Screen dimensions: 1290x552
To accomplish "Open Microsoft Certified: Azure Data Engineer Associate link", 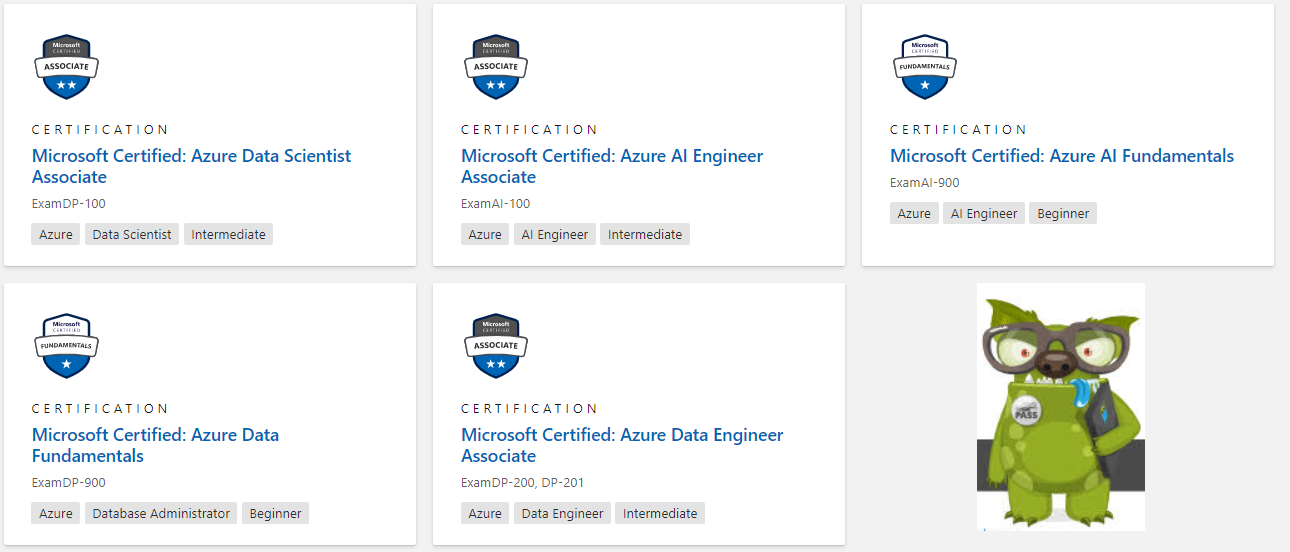I will pyautogui.click(x=622, y=445).
